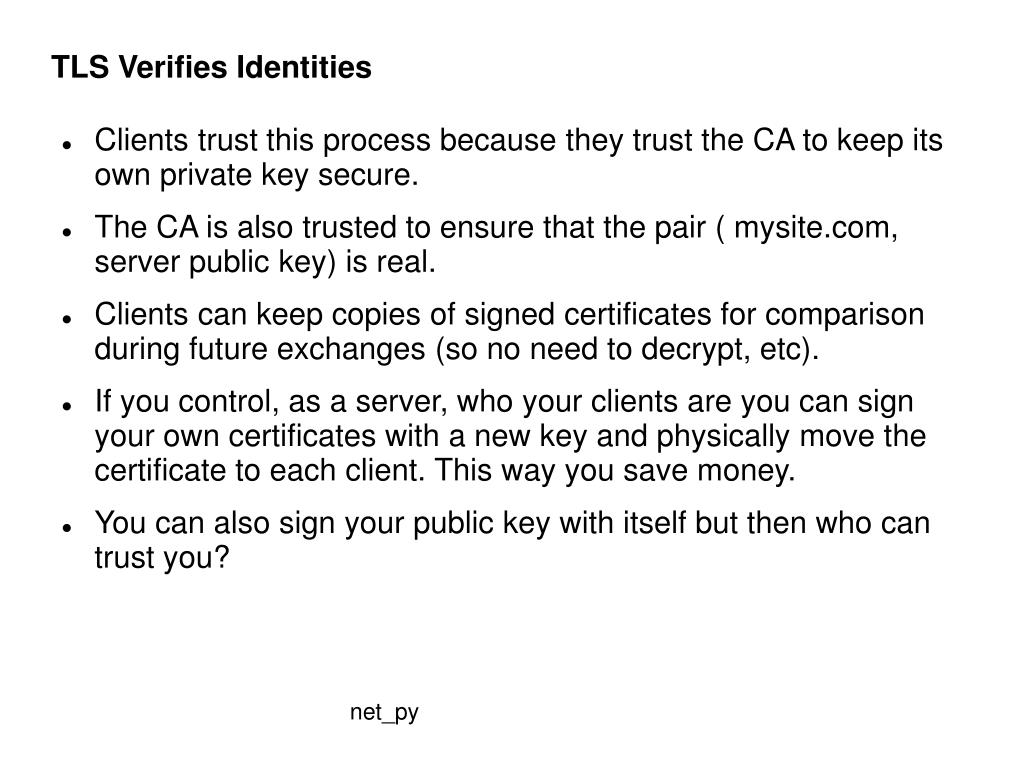
Task: Click the 'trust you?' text
Action: (x=162, y=558)
